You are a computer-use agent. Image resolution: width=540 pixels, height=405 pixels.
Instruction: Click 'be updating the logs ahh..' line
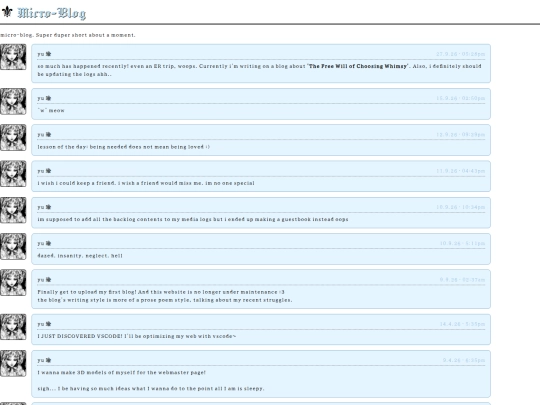coord(74,74)
